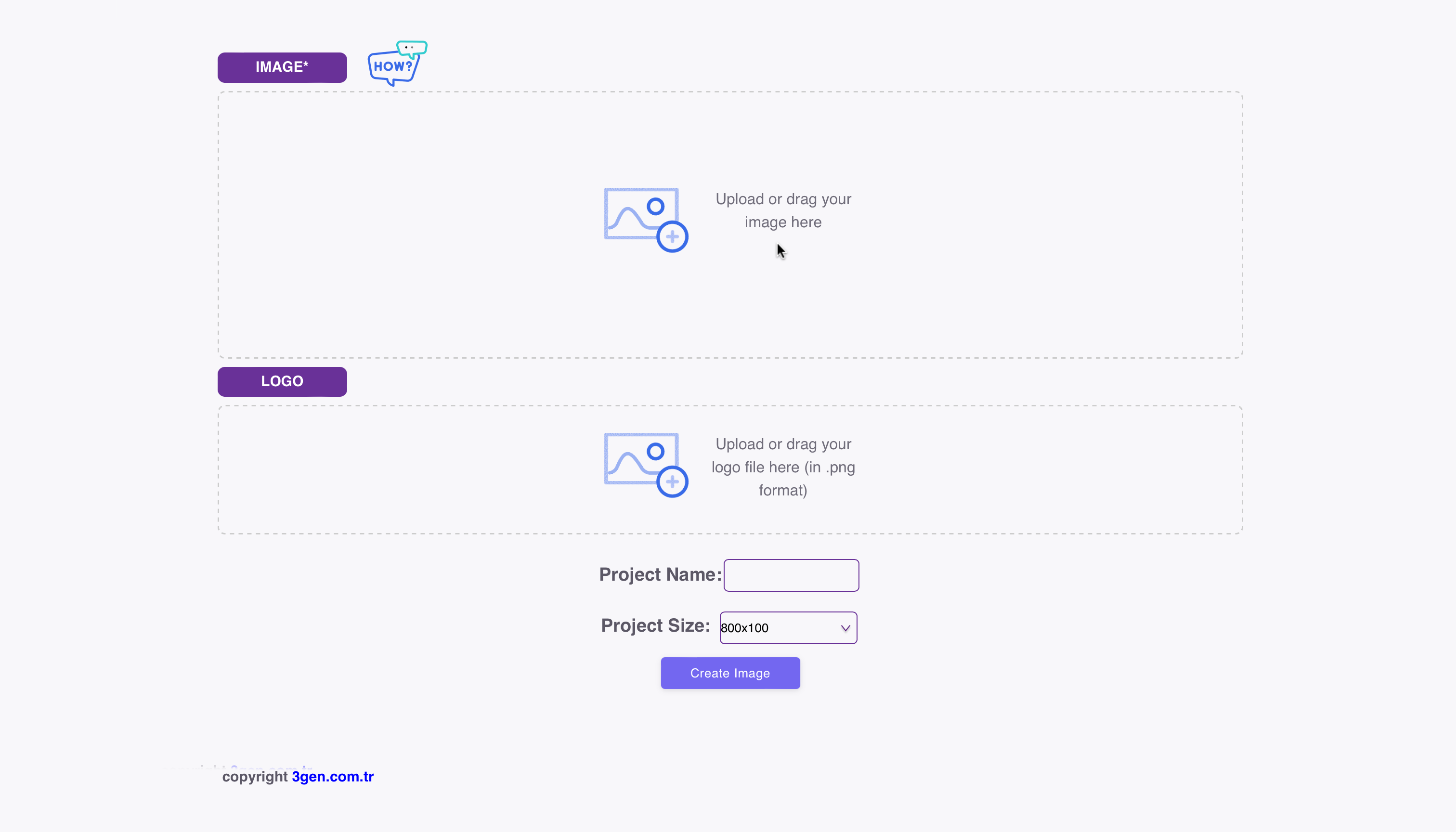Click the Create Image button

730,673
